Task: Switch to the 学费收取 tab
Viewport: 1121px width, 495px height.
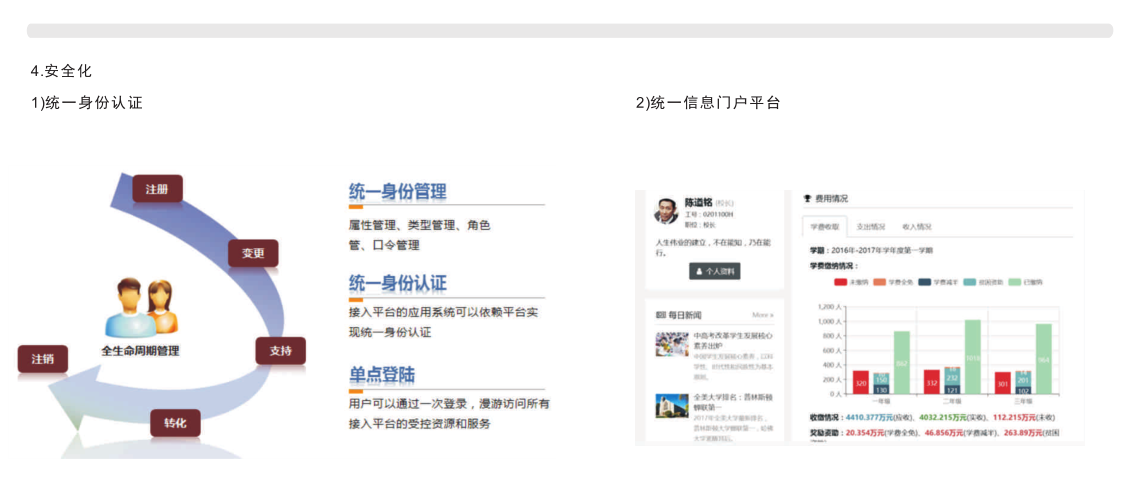Action: (x=825, y=227)
